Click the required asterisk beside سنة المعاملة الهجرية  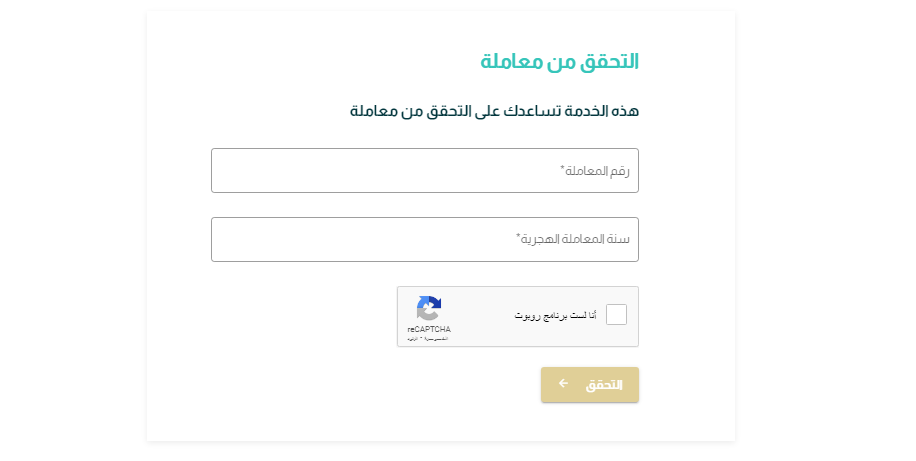(x=518, y=236)
